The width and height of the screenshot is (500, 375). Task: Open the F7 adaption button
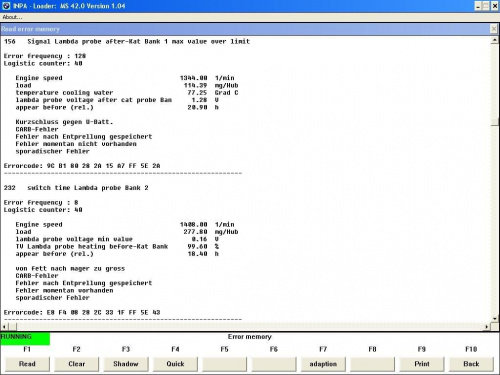click(323, 364)
